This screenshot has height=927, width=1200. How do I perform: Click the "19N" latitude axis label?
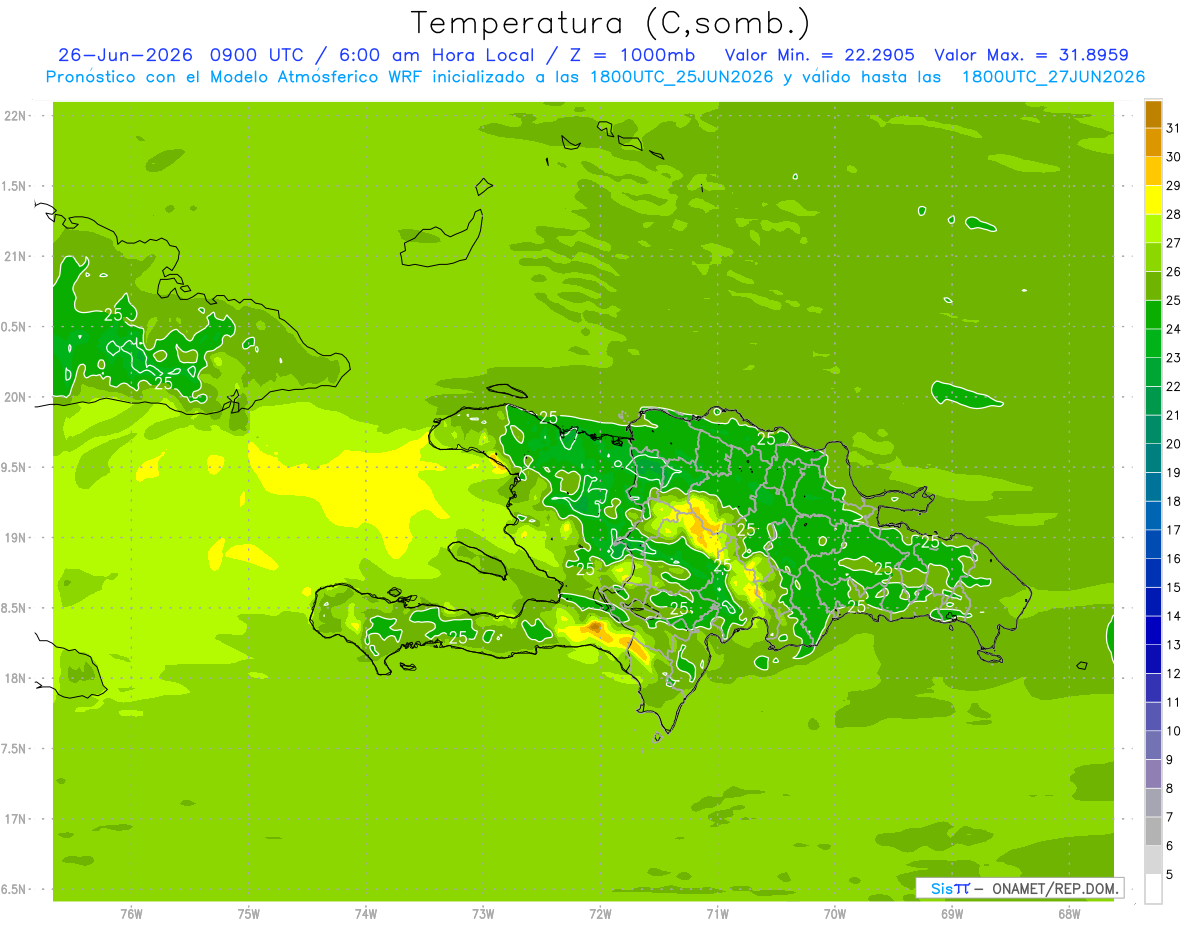(16, 538)
